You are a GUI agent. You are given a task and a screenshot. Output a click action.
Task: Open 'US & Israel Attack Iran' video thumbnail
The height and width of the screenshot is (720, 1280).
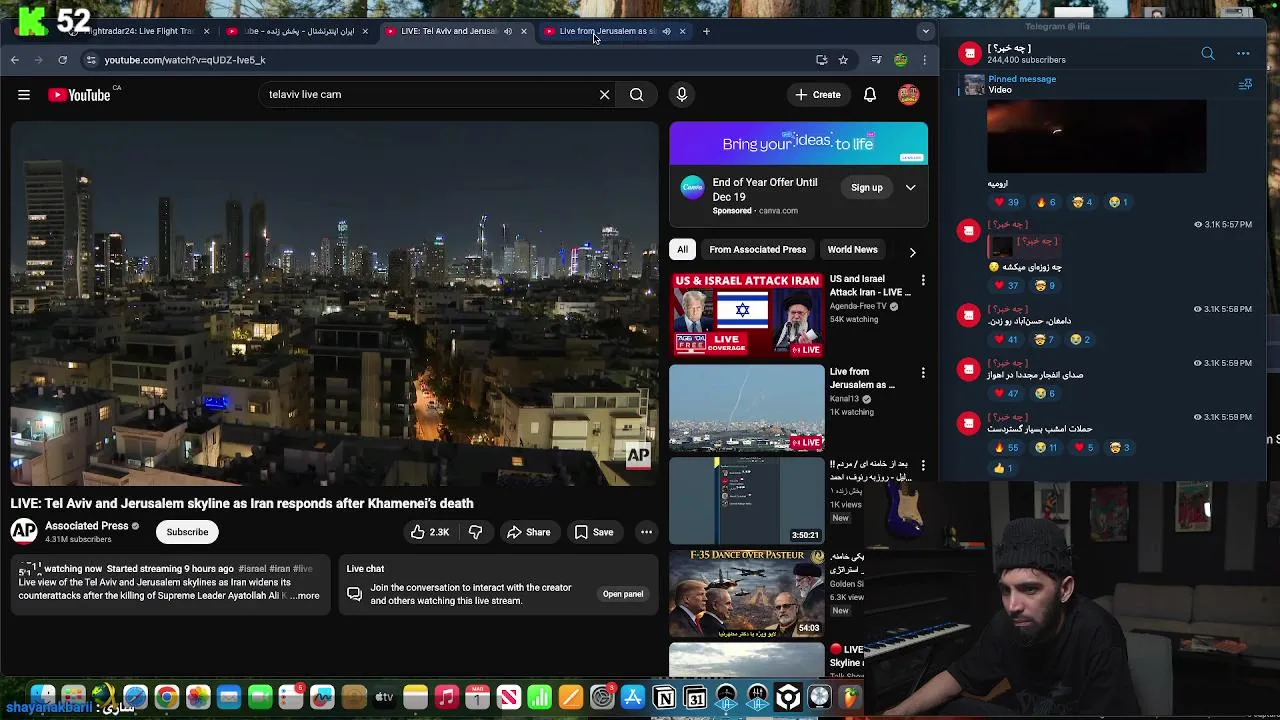click(x=747, y=314)
